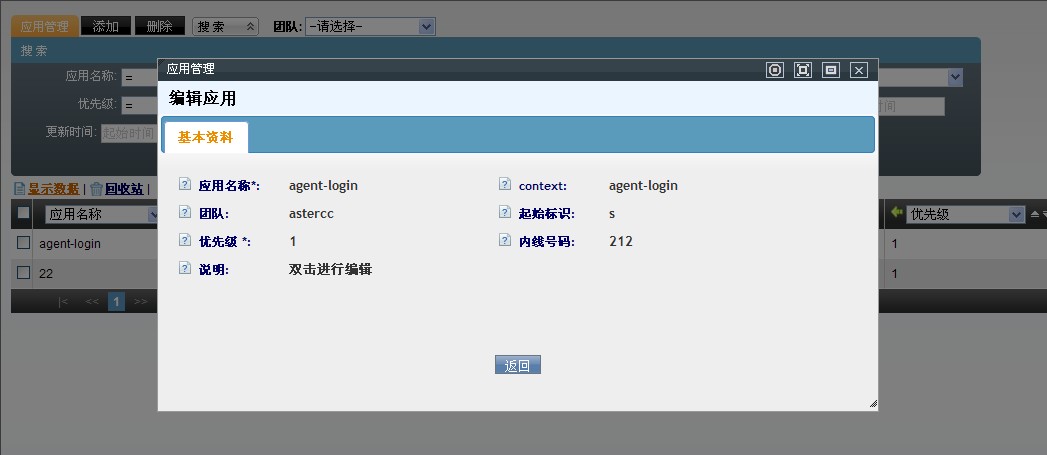The width and height of the screenshot is (1047, 455).
Task: Click the 双击进行编辑 description text
Action: (x=330, y=270)
